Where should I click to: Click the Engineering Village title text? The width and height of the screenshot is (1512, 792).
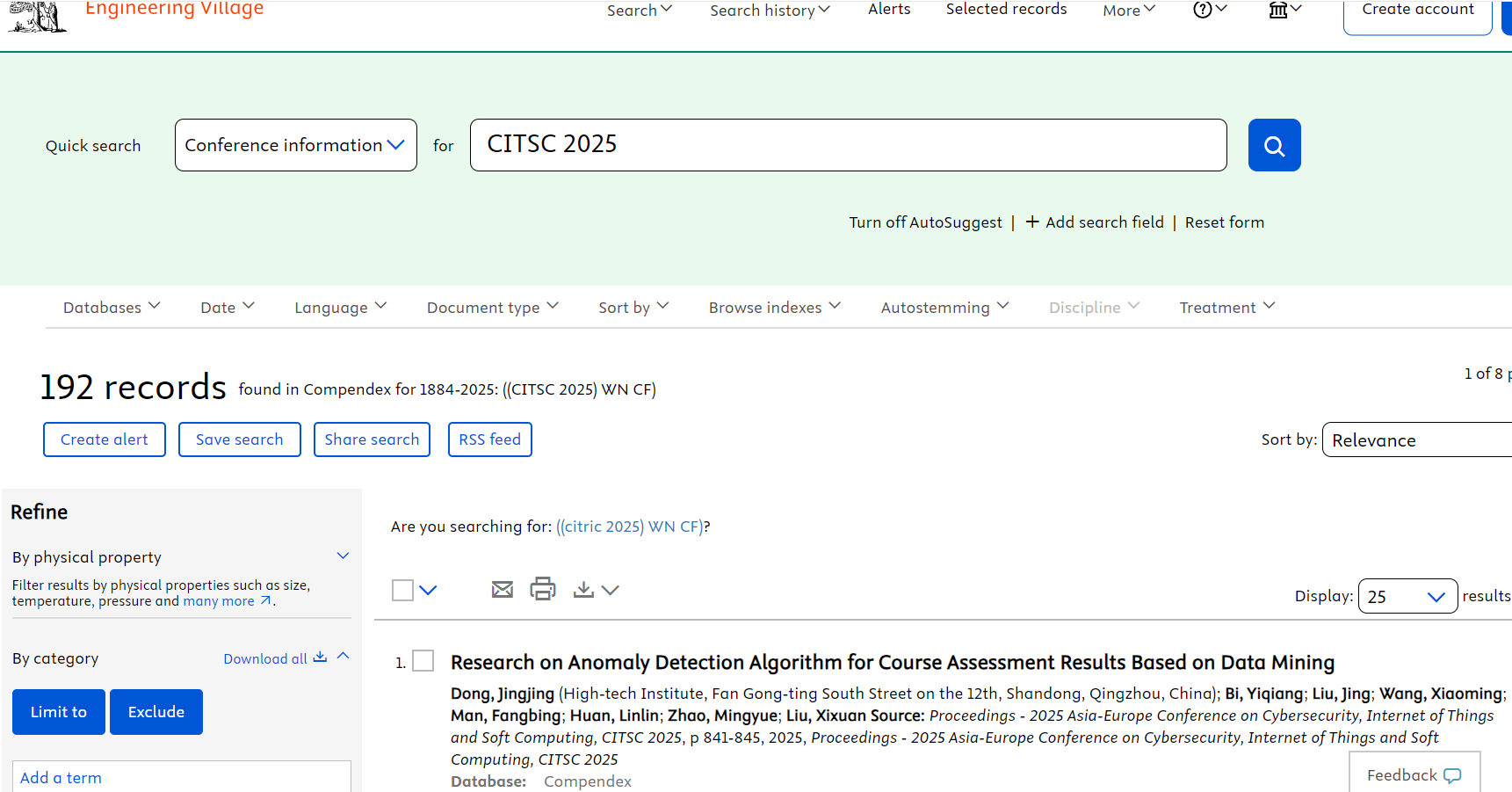pos(174,9)
